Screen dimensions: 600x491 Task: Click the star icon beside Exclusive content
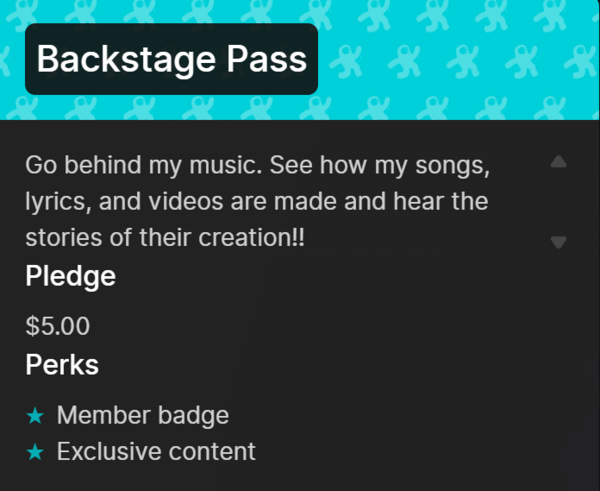click(x=35, y=452)
